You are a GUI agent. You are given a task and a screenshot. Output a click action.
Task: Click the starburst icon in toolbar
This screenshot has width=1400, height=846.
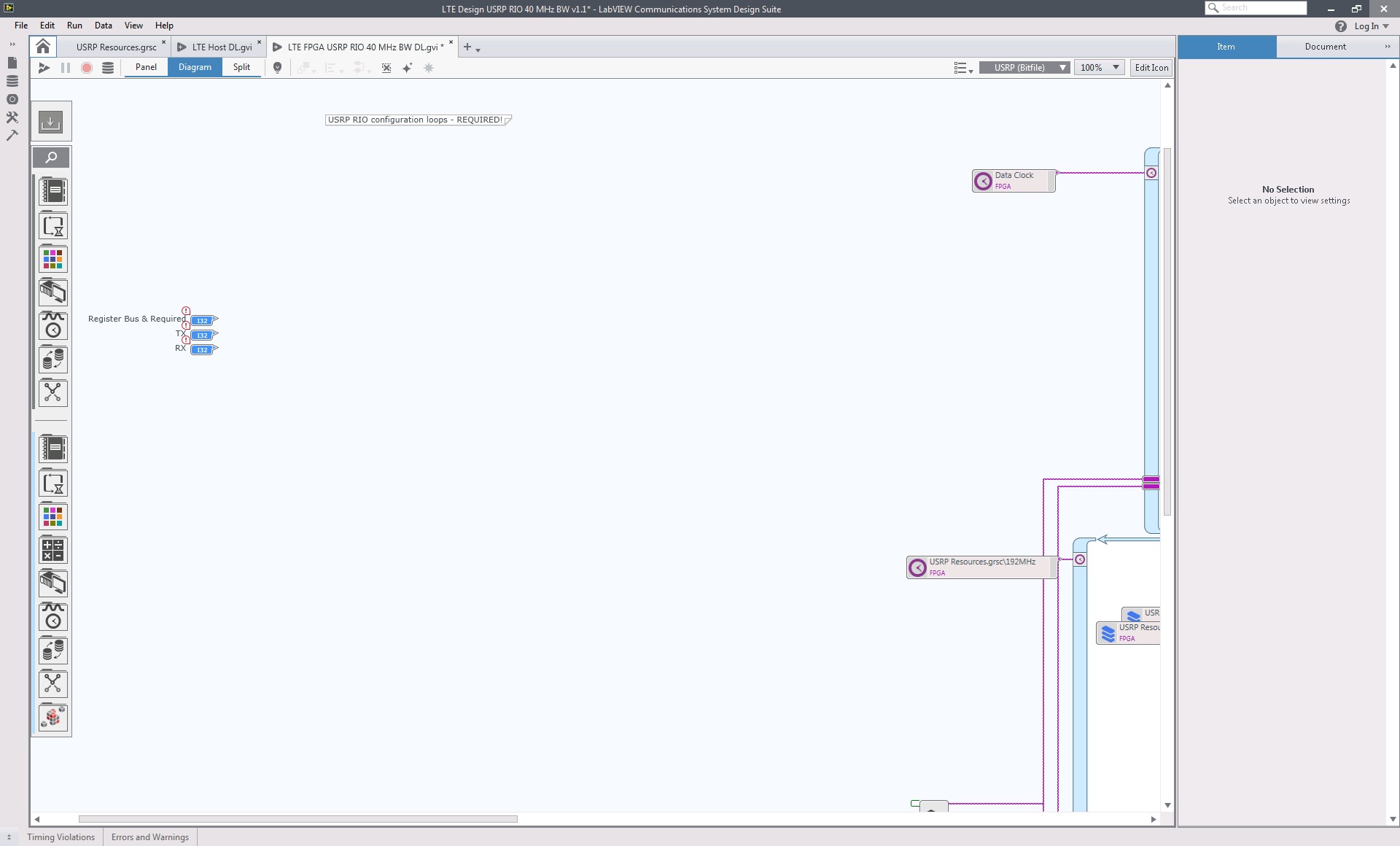pyautogui.click(x=429, y=68)
